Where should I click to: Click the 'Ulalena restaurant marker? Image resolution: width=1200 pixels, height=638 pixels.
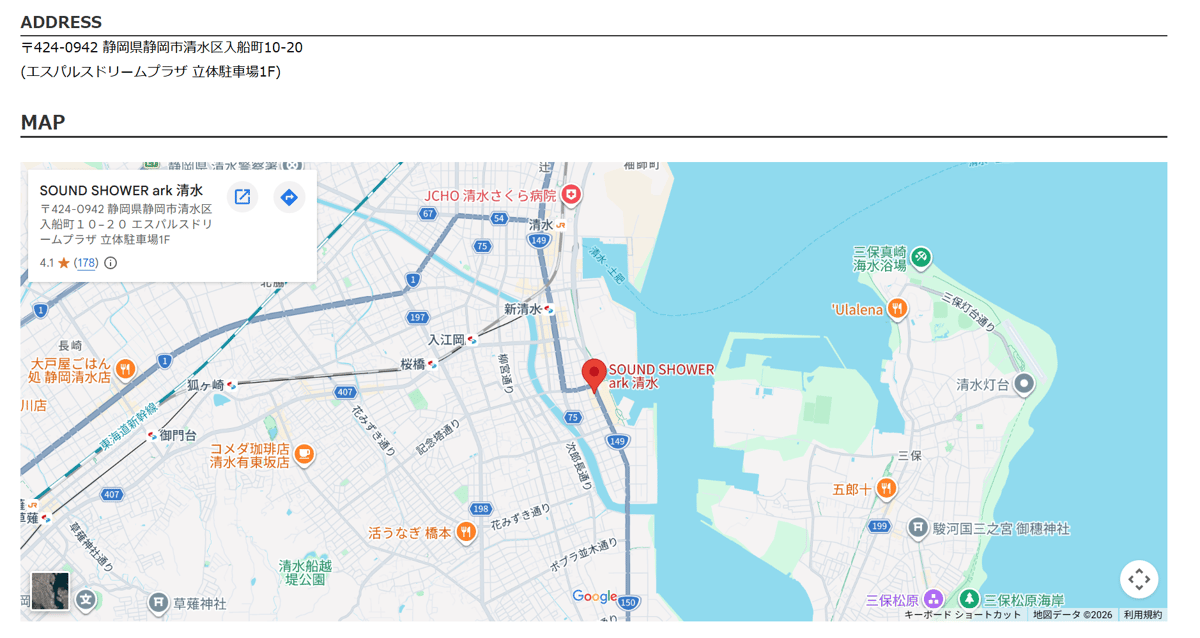click(898, 309)
